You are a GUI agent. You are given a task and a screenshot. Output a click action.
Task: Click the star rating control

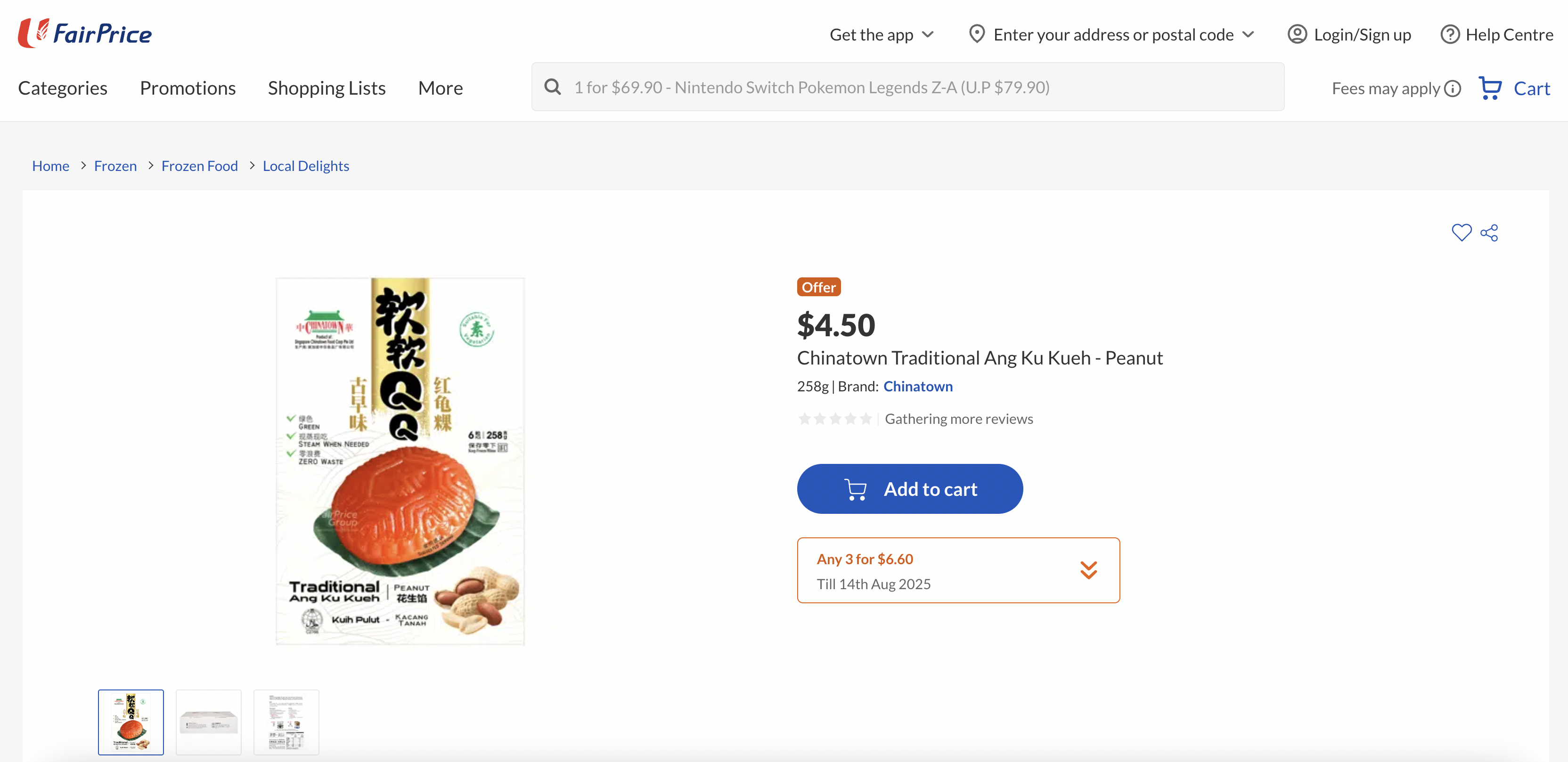[835, 419]
